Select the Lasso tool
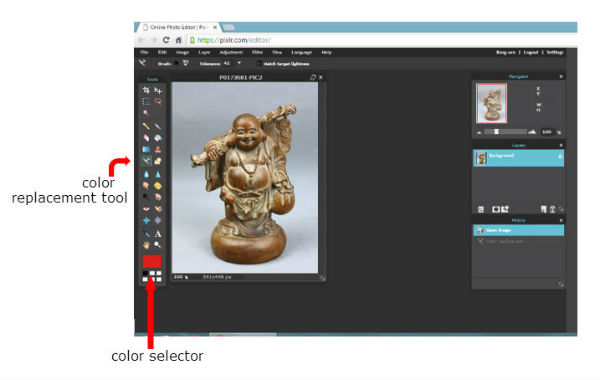600x380 pixels. tap(158, 101)
